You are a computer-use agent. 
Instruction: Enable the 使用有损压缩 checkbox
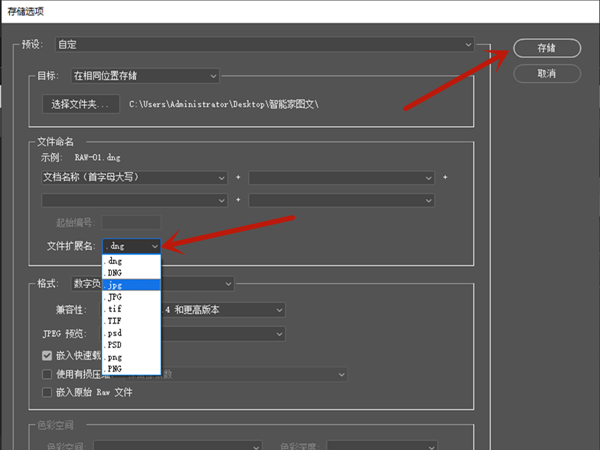click(x=47, y=374)
